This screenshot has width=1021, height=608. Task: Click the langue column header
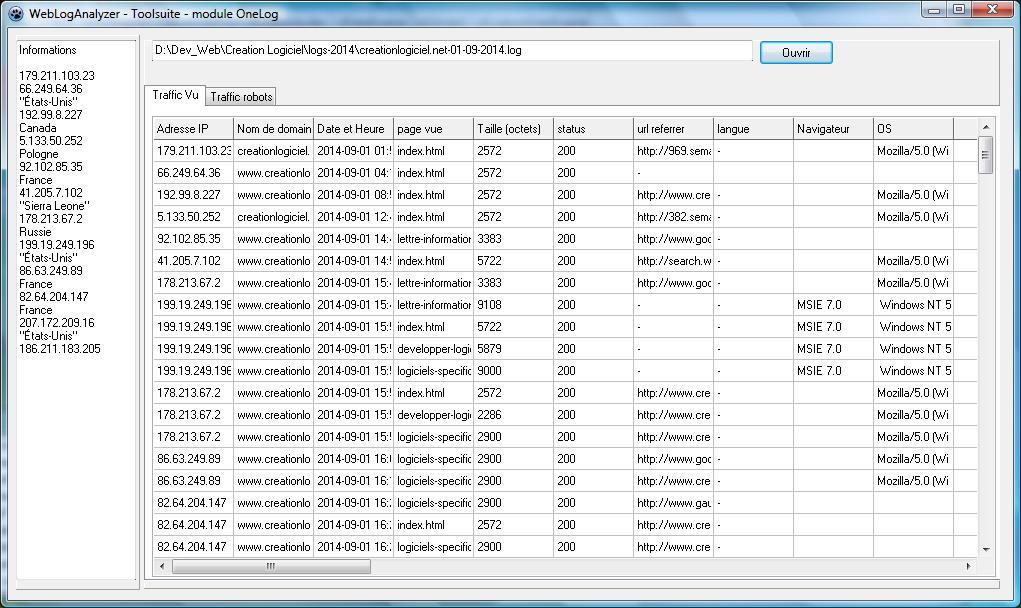[x=751, y=128]
